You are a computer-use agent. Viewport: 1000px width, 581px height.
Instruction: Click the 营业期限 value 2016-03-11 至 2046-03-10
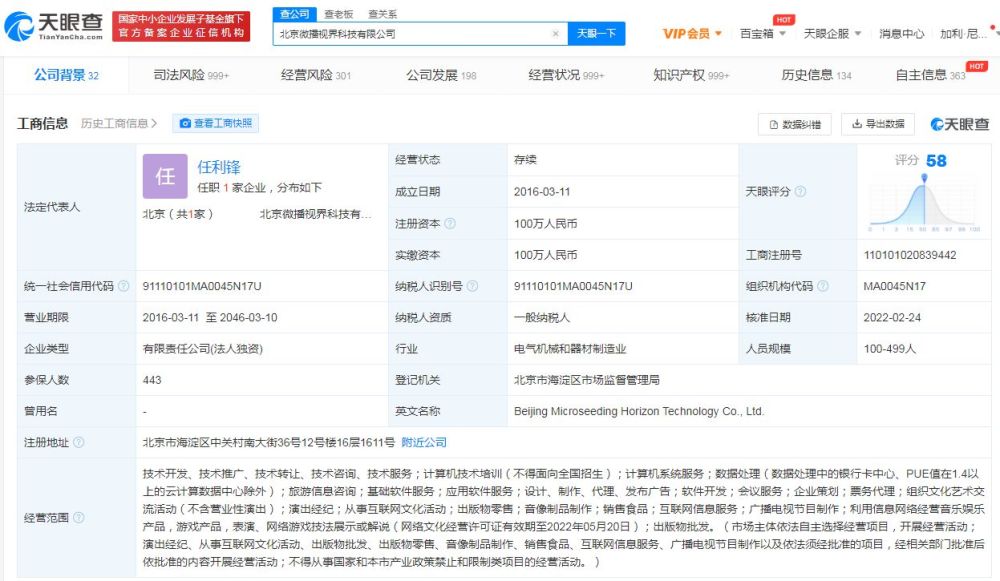pyautogui.click(x=210, y=318)
